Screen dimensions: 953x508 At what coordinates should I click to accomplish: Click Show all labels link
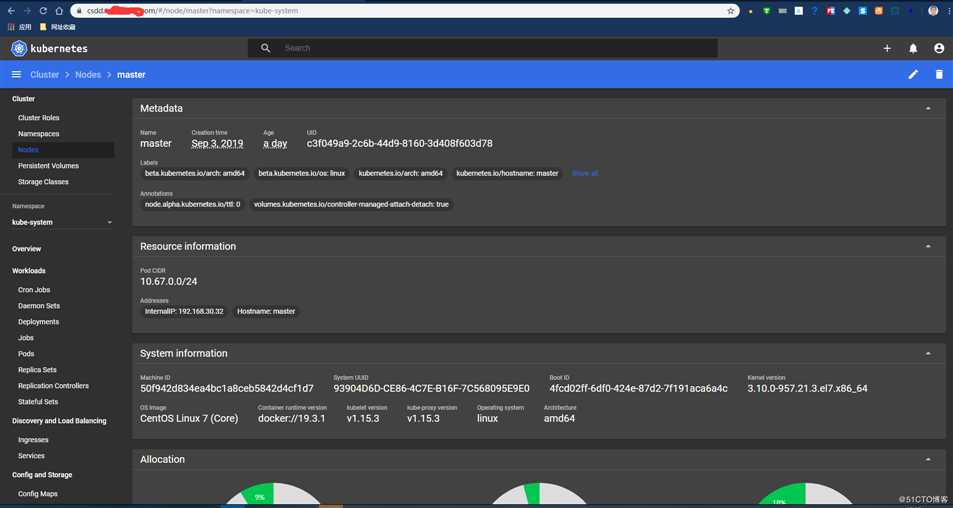585,173
